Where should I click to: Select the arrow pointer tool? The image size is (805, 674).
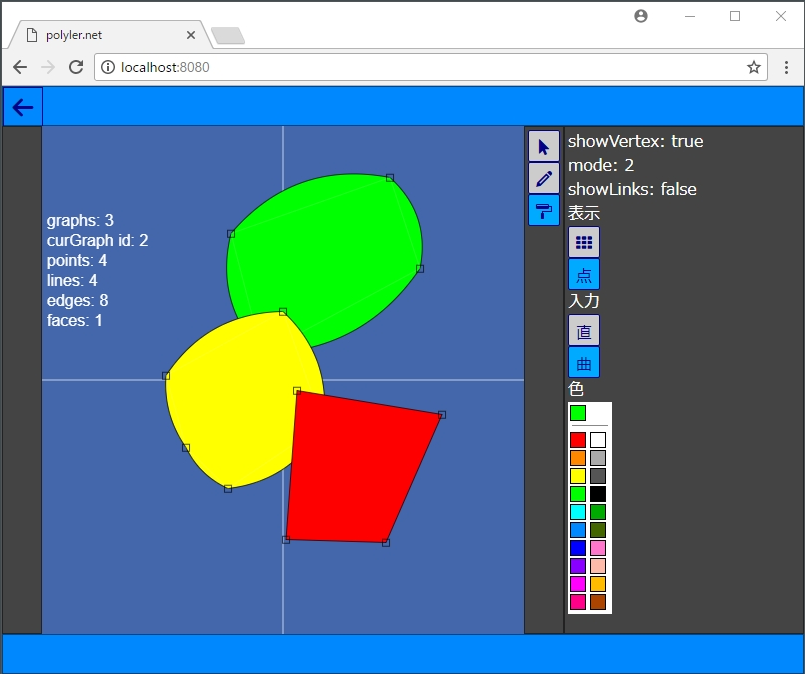pyautogui.click(x=544, y=147)
